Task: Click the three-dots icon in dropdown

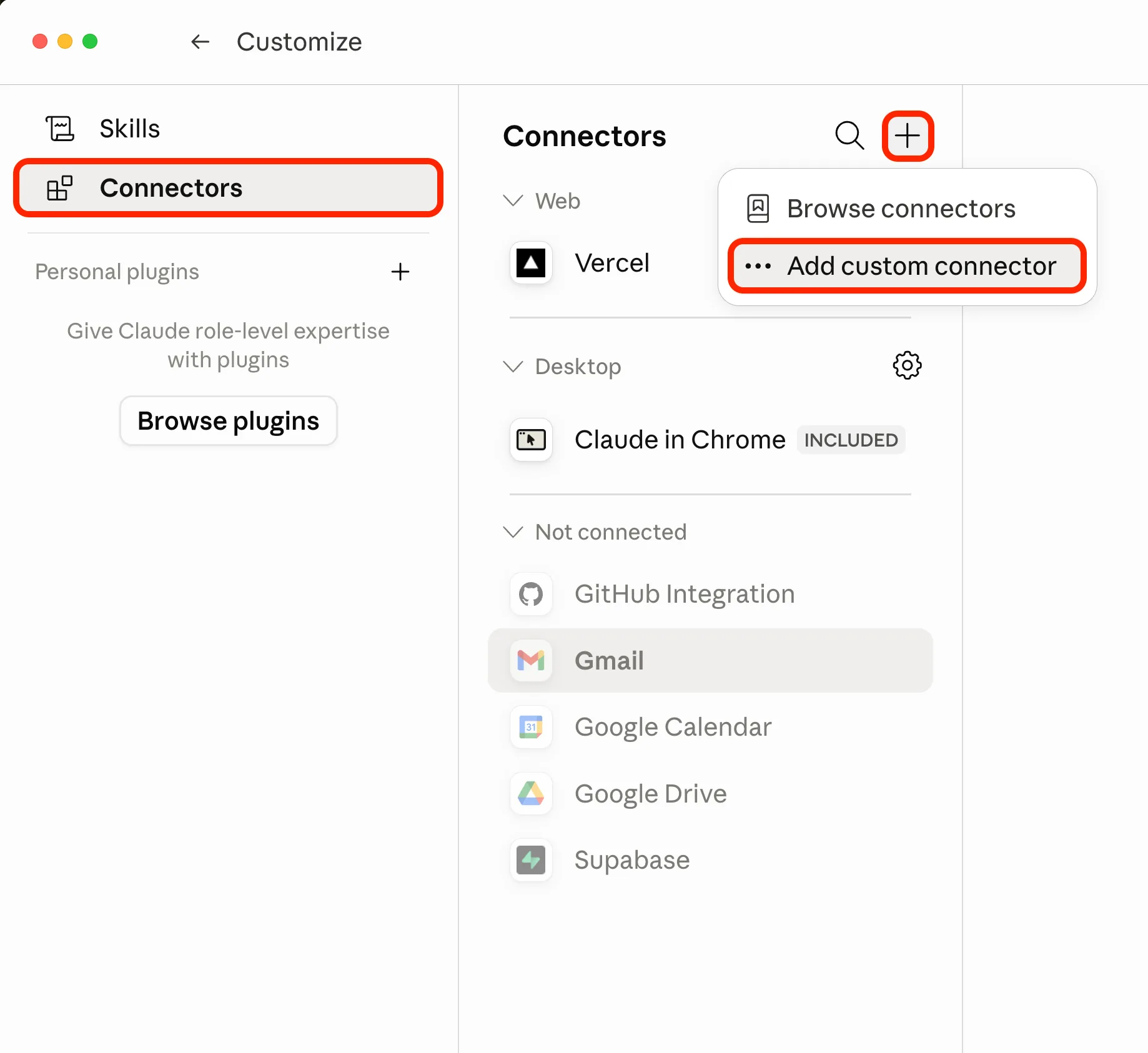Action: coord(758,266)
